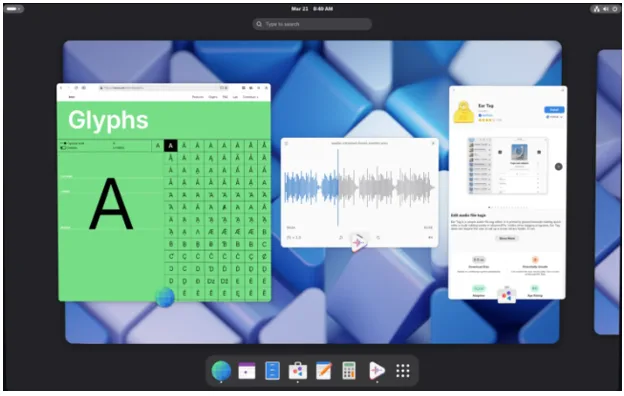Click the browser window address bar
The width and height of the screenshot is (624, 396).
click(x=164, y=88)
